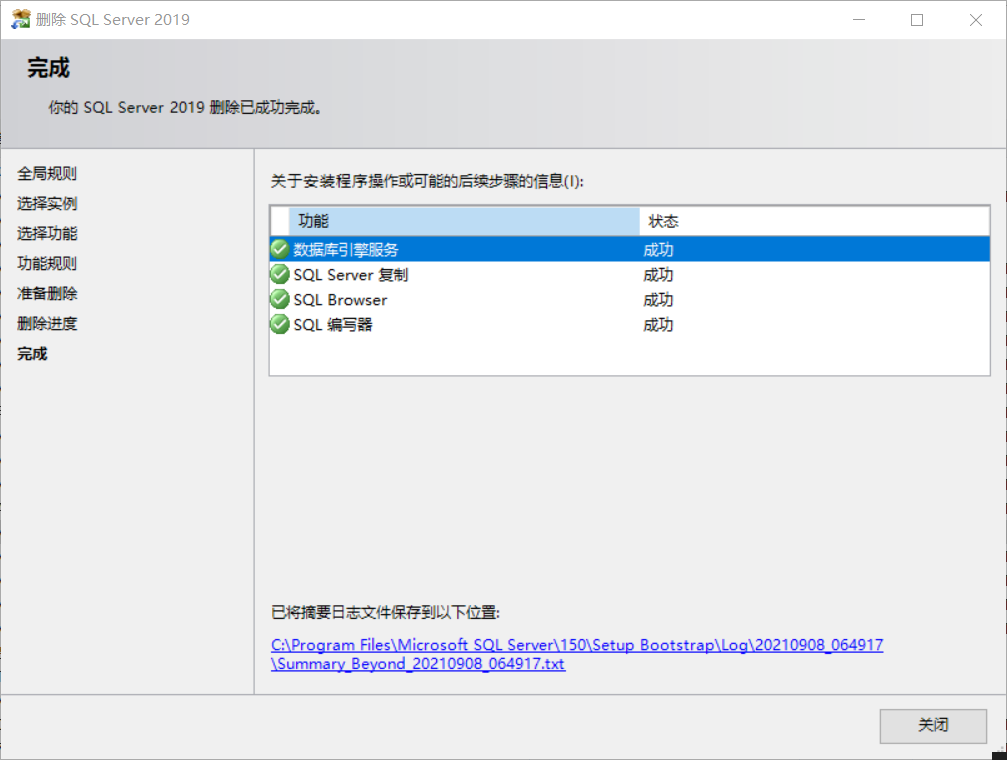Open the Summary_Beyond log file link
1007x760 pixels.
pos(577,654)
